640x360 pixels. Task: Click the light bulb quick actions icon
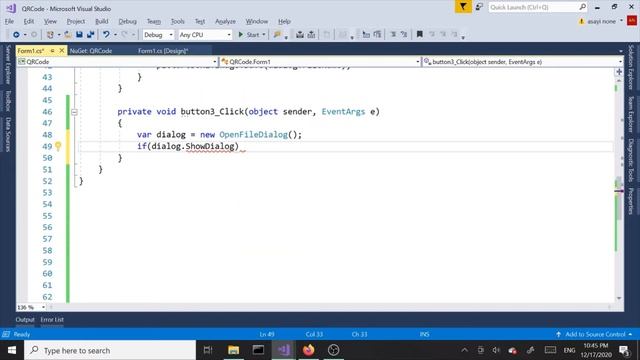coord(58,146)
